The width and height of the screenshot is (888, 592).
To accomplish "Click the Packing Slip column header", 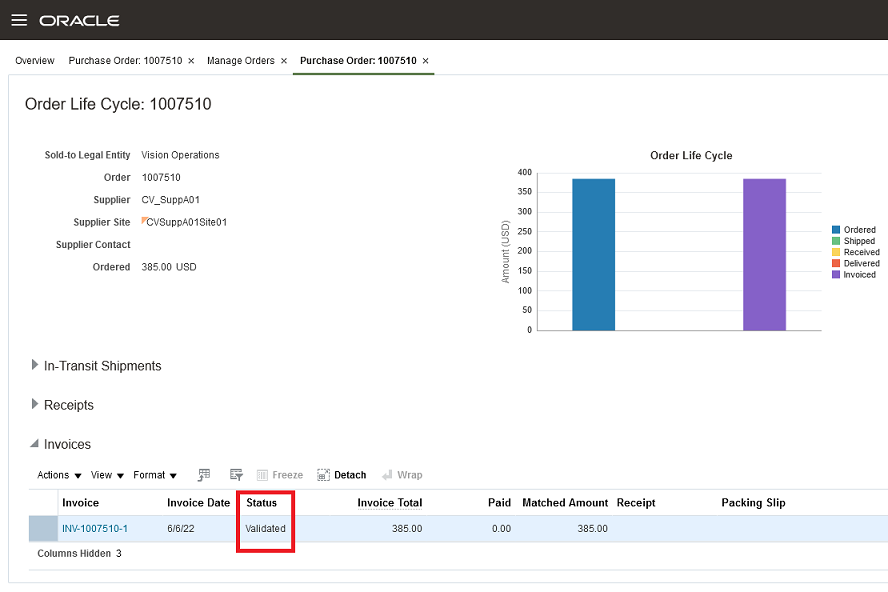I will (x=753, y=502).
